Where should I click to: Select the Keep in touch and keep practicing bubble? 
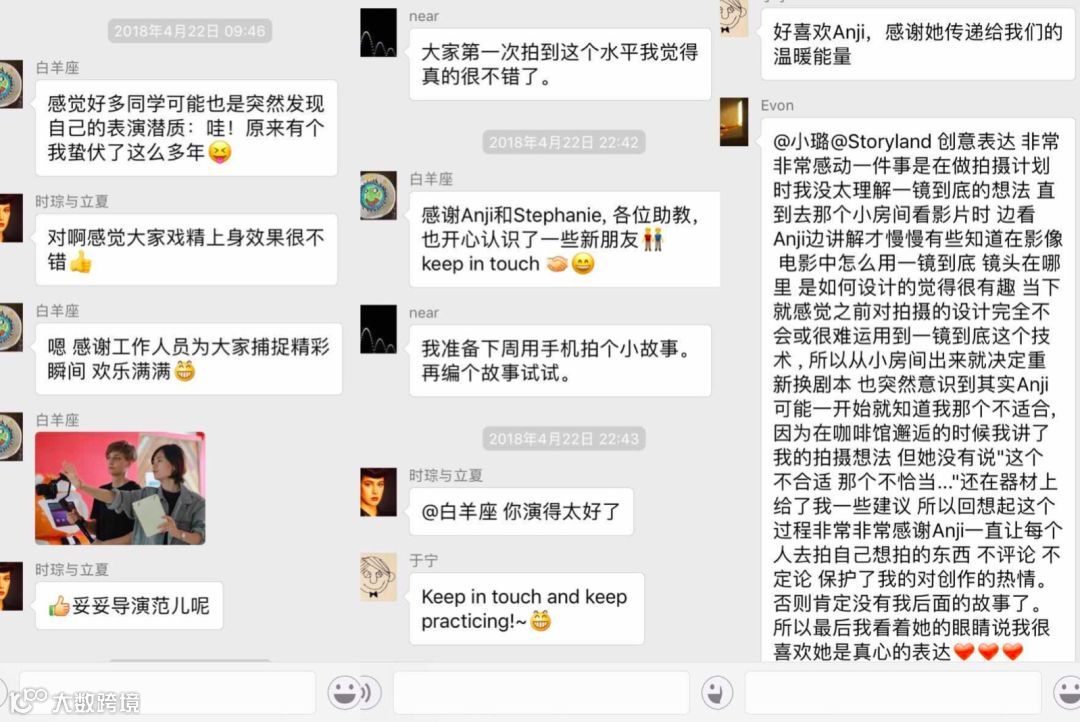pyautogui.click(x=526, y=609)
